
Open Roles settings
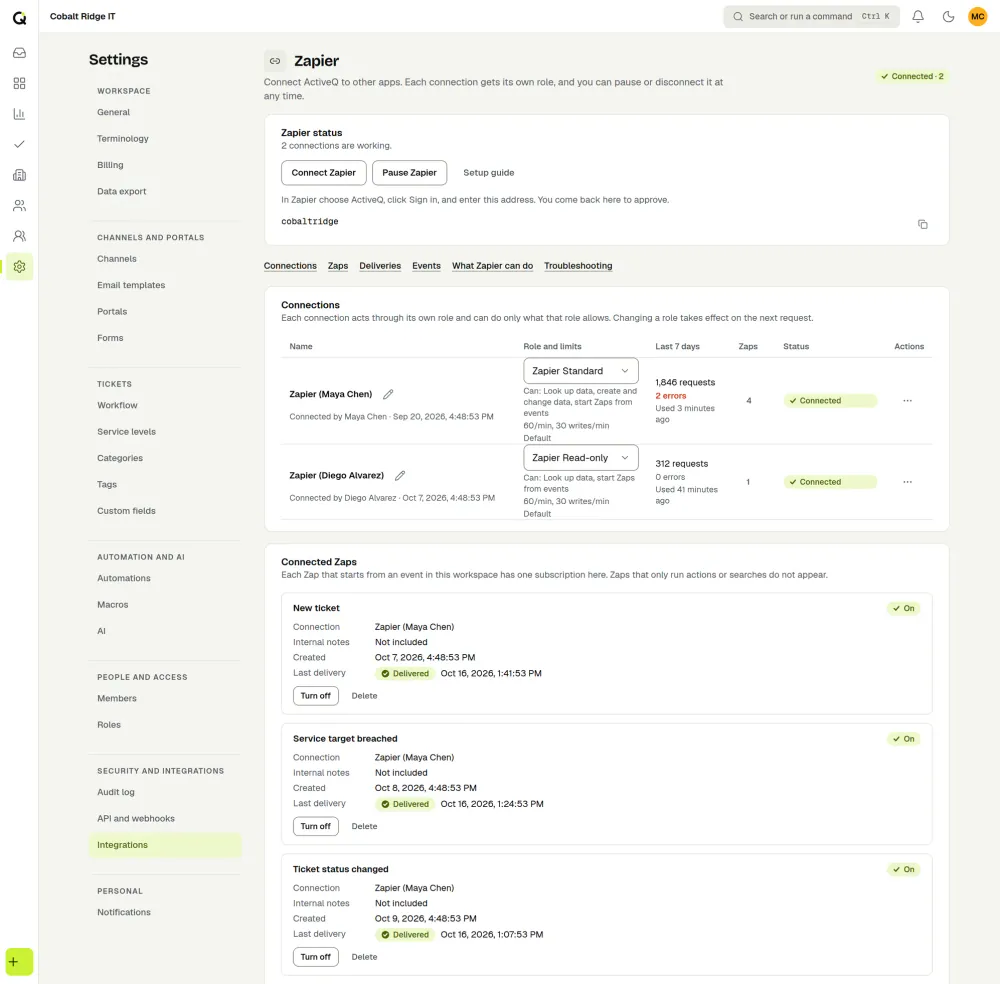click(165, 725)
